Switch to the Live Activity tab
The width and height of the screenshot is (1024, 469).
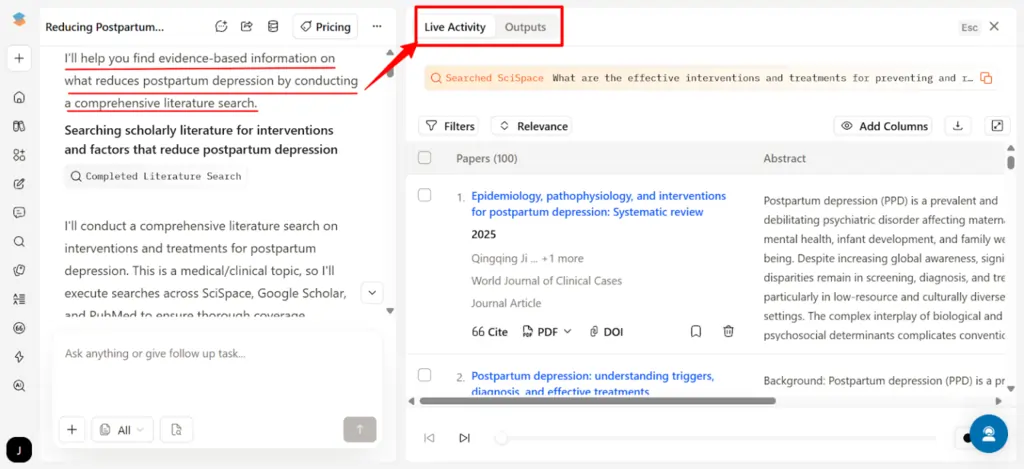pyautogui.click(x=455, y=27)
